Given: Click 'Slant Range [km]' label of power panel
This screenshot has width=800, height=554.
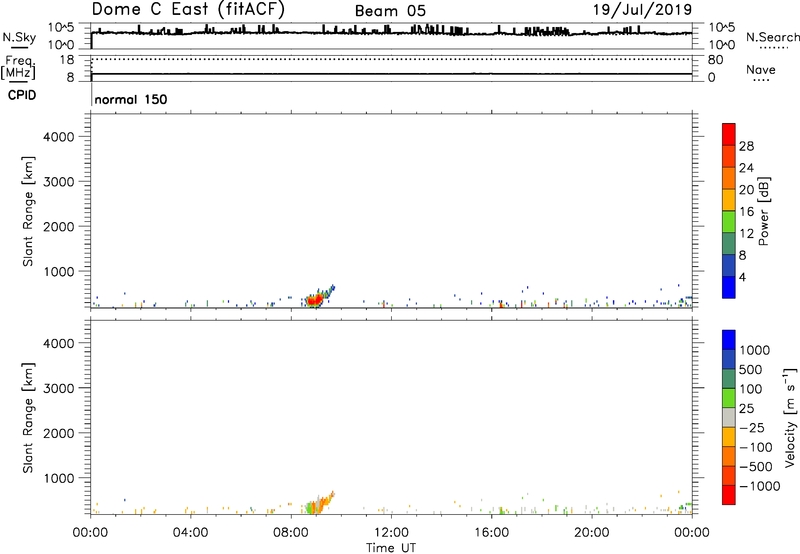Looking at the screenshot, I should 28,211.
